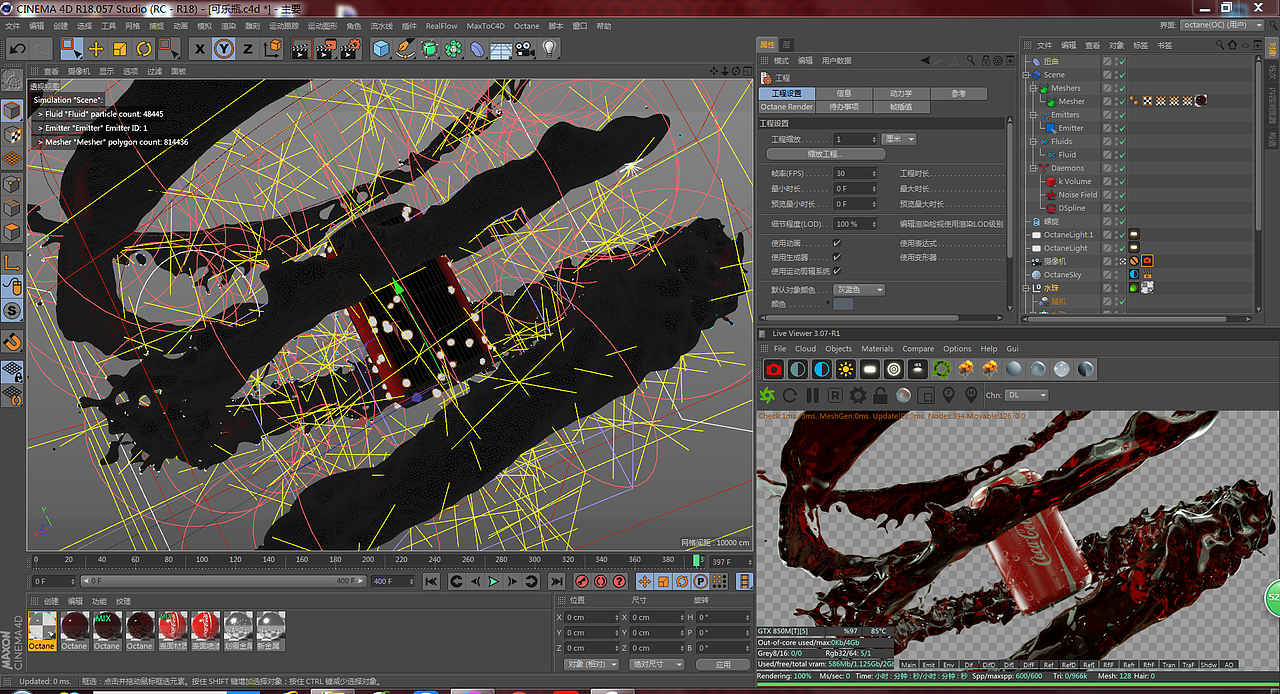The height and width of the screenshot is (694, 1280).
Task: Open the Octane menu
Action: (526, 26)
